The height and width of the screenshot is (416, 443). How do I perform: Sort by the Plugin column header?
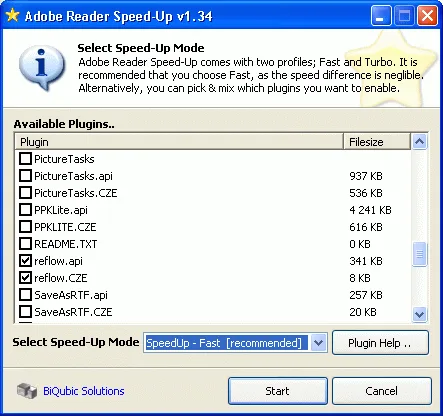pos(179,142)
